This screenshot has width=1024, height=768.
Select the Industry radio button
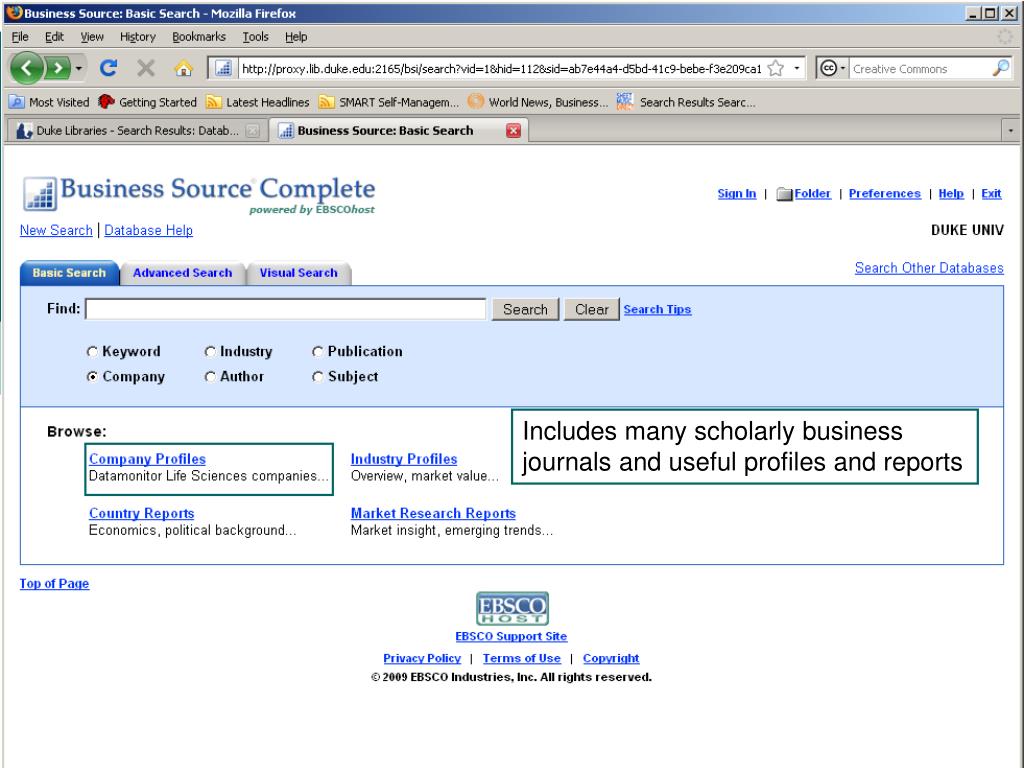click(210, 351)
